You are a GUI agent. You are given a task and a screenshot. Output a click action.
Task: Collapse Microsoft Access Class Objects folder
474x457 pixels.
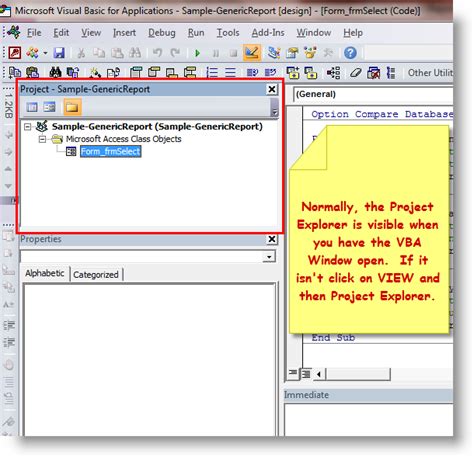tap(42, 139)
